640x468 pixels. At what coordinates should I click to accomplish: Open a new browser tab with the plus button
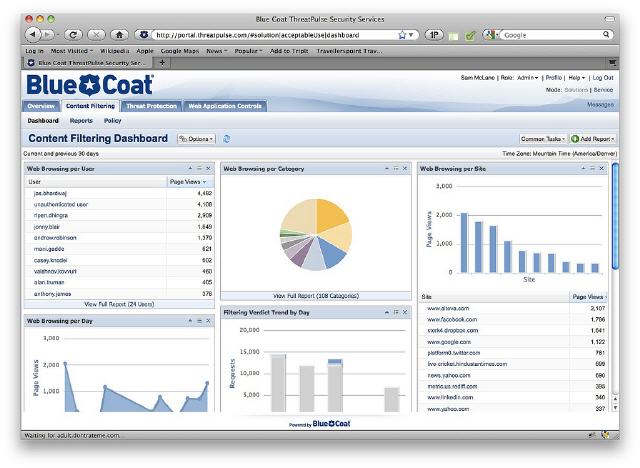pyautogui.click(x=162, y=62)
